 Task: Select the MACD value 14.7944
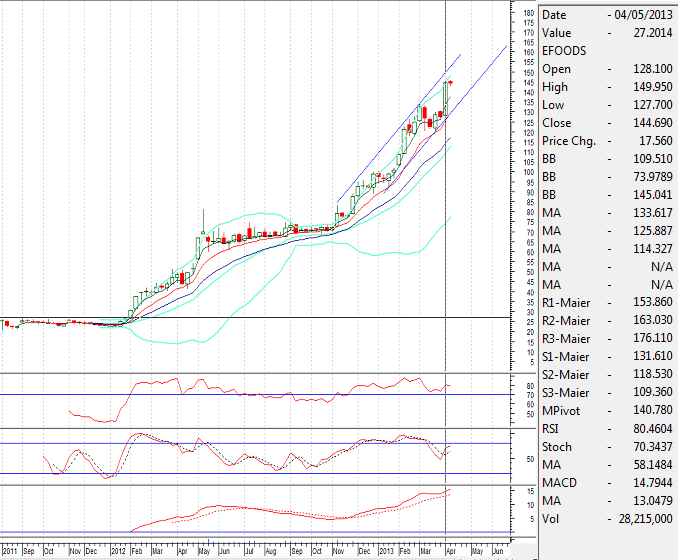pyautogui.click(x=643, y=483)
